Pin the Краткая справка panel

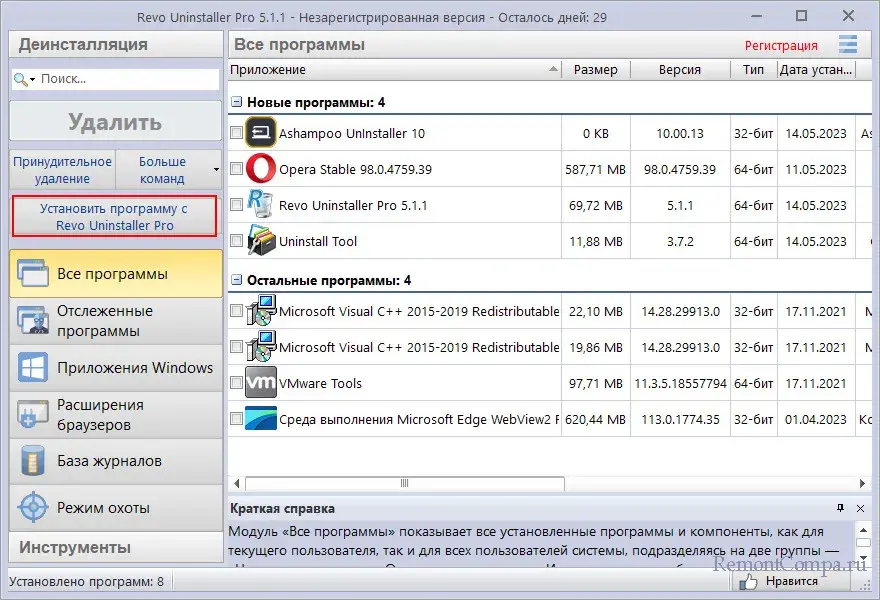point(840,509)
